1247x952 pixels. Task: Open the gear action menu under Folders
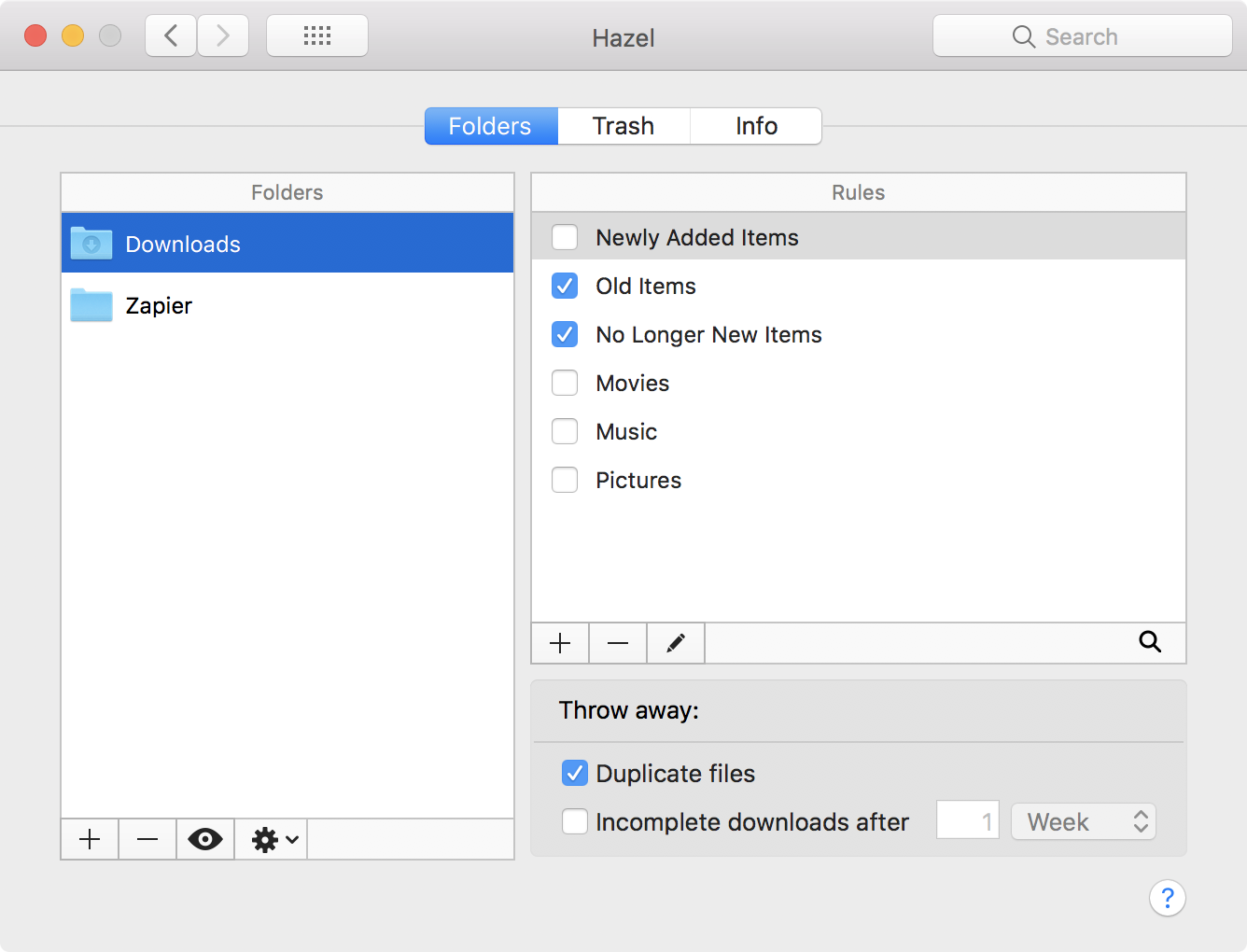point(264,839)
